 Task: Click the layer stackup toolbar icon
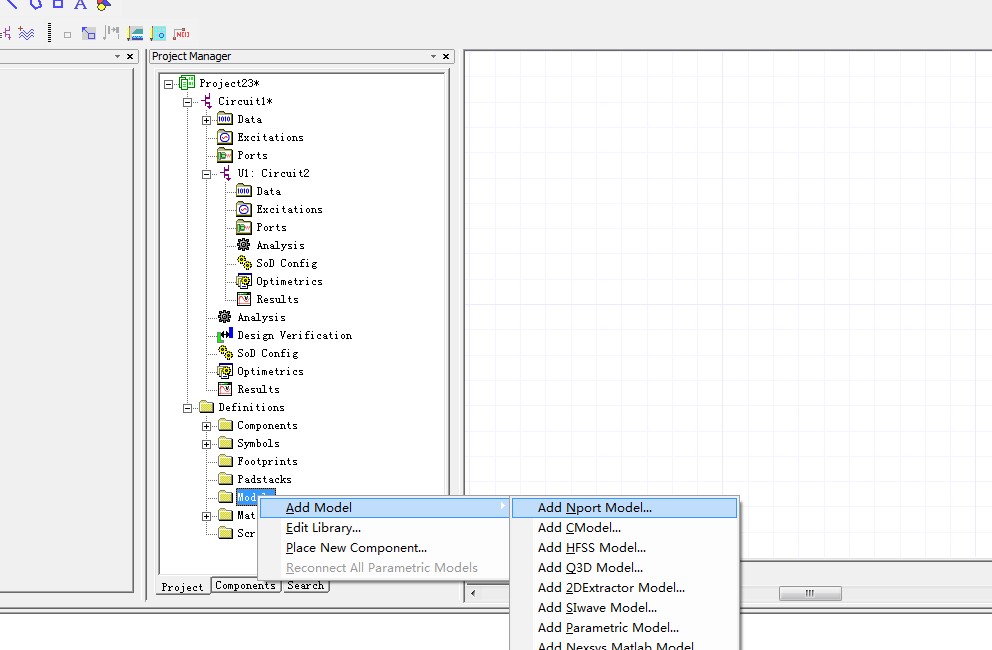click(x=135, y=33)
